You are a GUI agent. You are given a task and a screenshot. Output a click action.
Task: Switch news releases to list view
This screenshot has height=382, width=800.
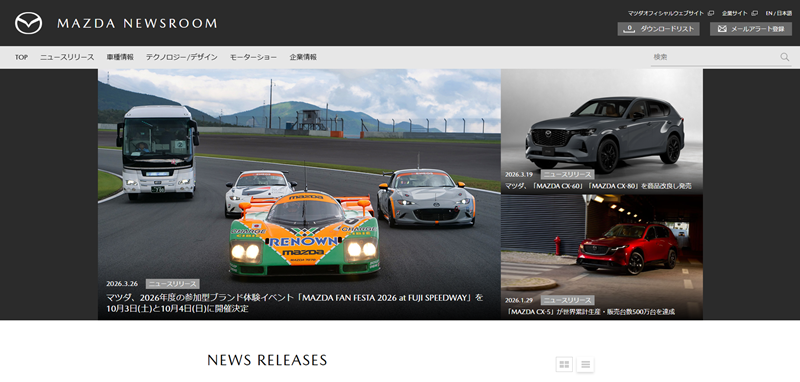586,364
